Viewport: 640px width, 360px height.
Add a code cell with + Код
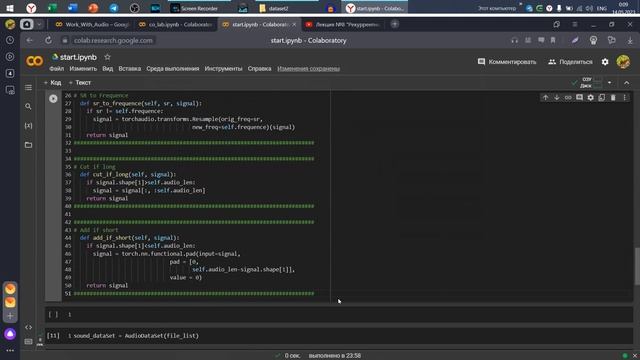53,82
